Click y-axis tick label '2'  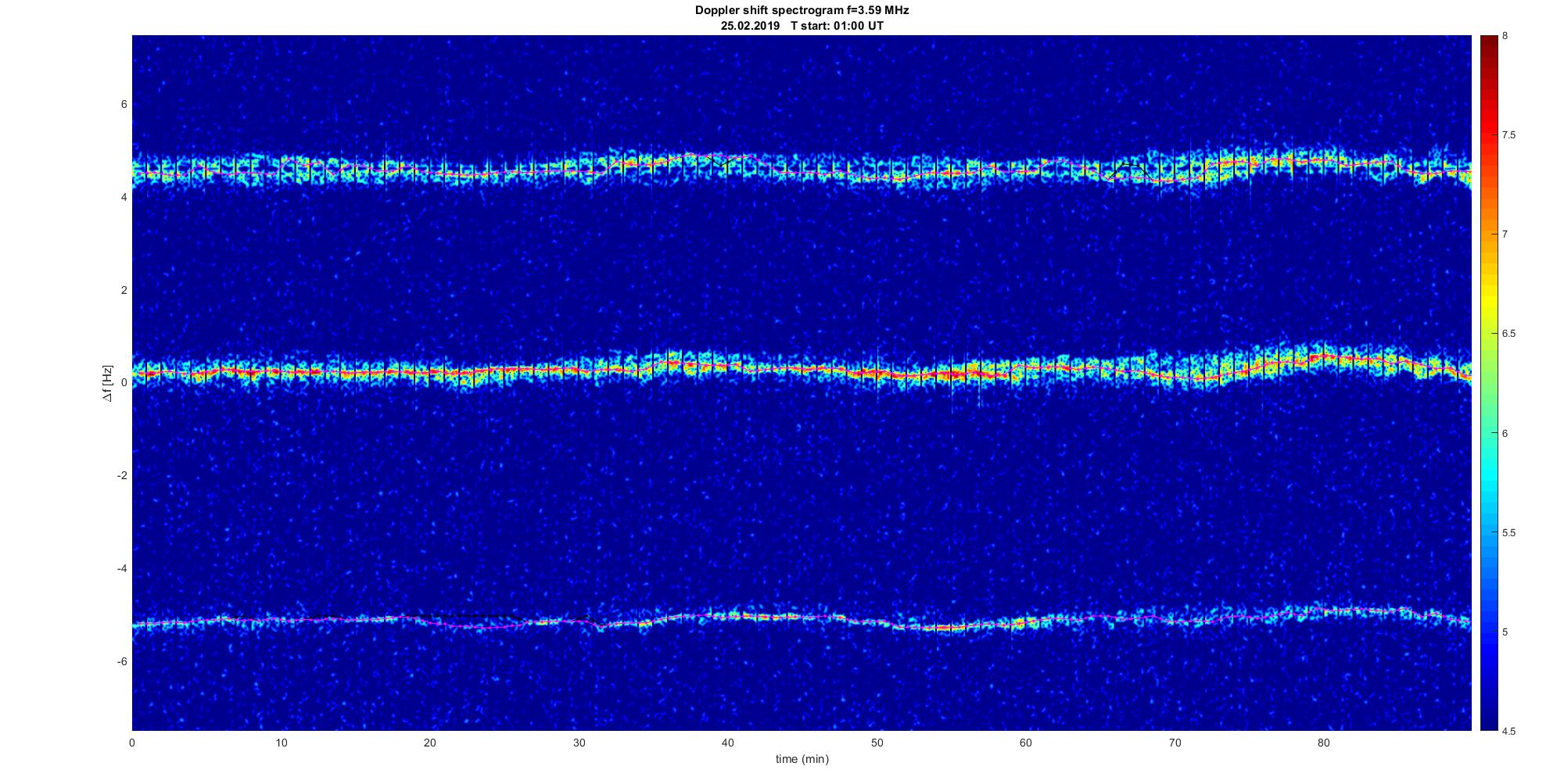[x=124, y=290]
